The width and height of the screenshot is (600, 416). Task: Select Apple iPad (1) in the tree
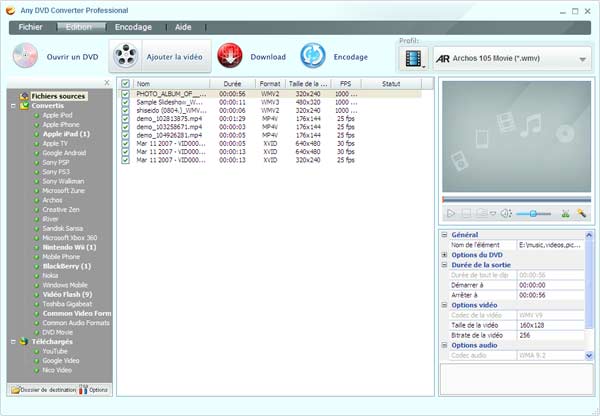point(66,134)
